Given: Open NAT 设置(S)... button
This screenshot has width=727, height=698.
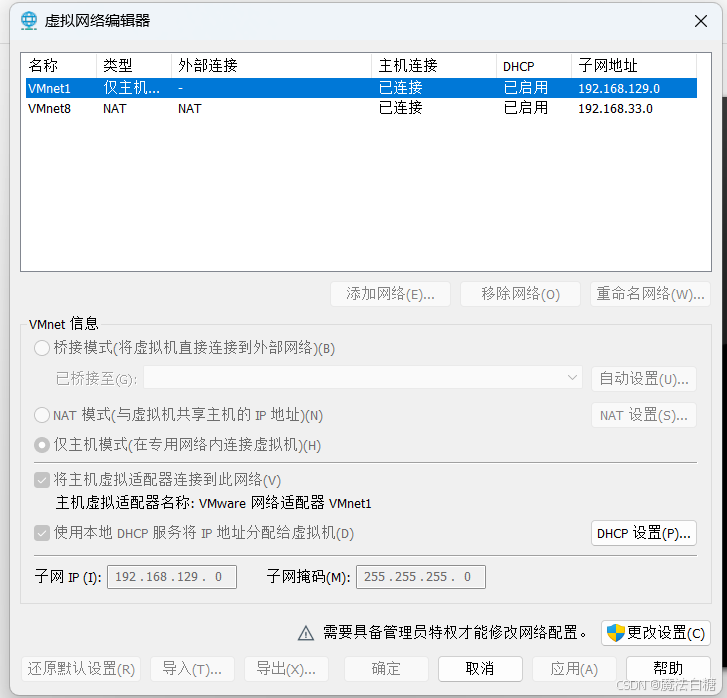Looking at the screenshot, I should [644, 415].
